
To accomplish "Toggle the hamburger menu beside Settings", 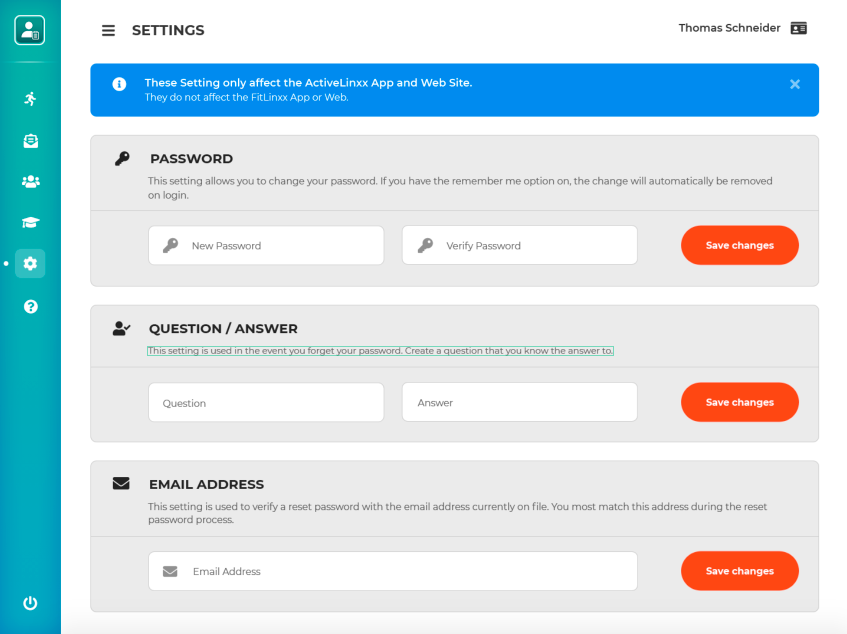I will [x=108, y=31].
